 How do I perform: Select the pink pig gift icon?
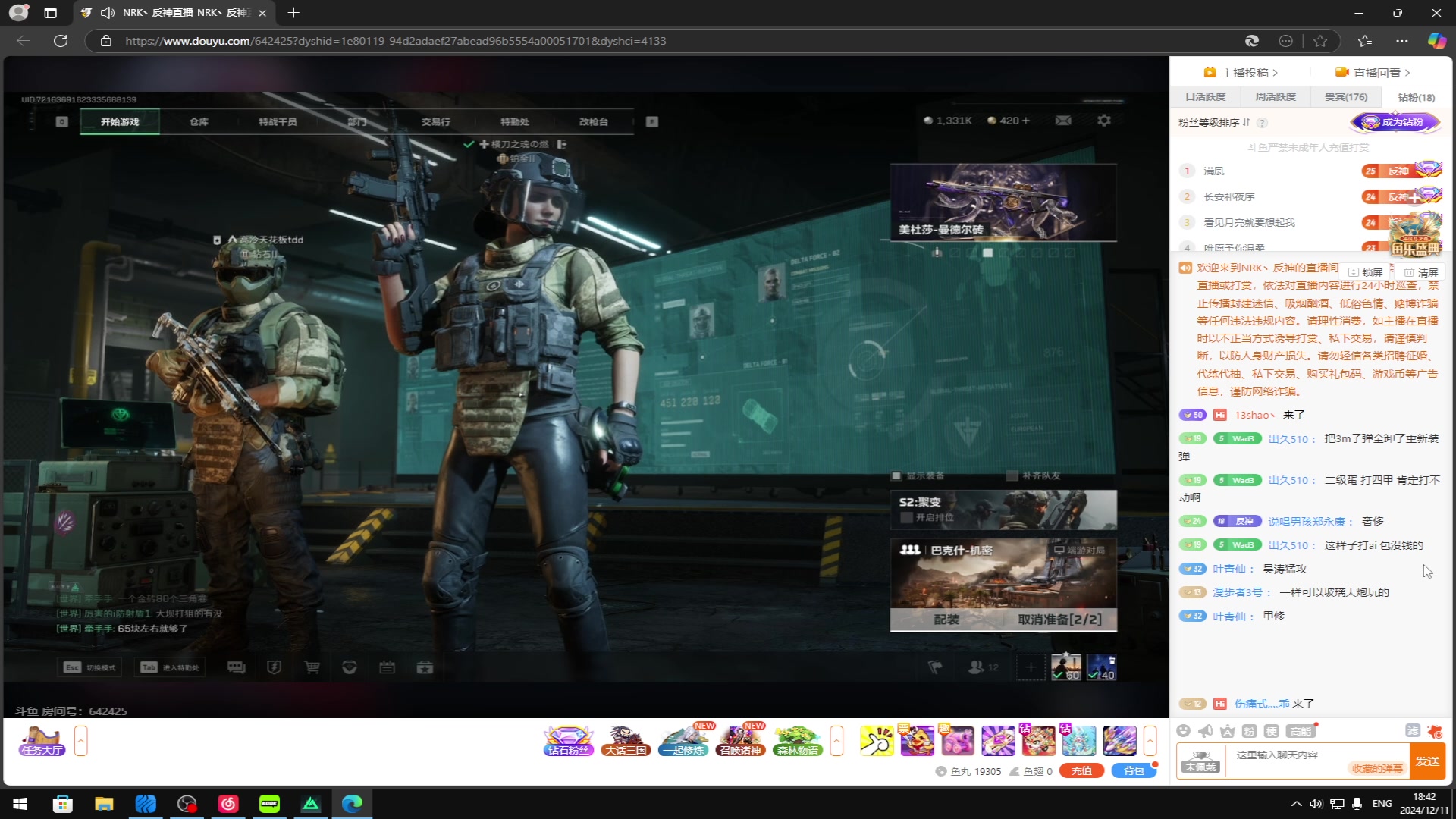pyautogui.click(x=958, y=741)
